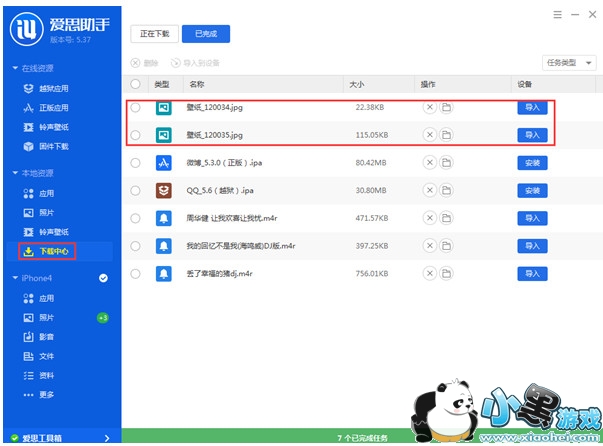Delete the 周华健 ringtone task

click(x=430, y=218)
